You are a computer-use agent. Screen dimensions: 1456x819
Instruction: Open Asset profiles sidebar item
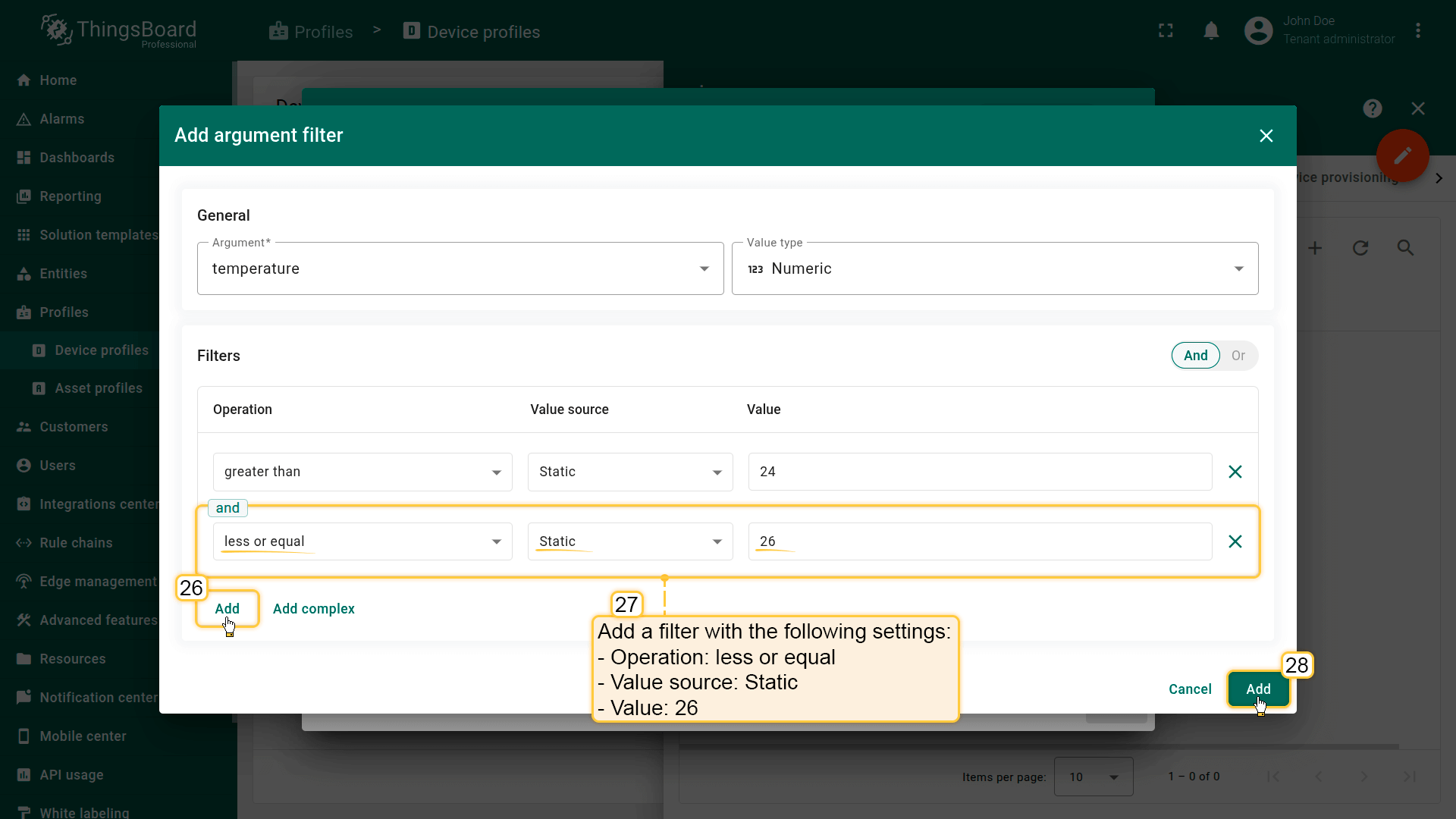[x=99, y=388]
